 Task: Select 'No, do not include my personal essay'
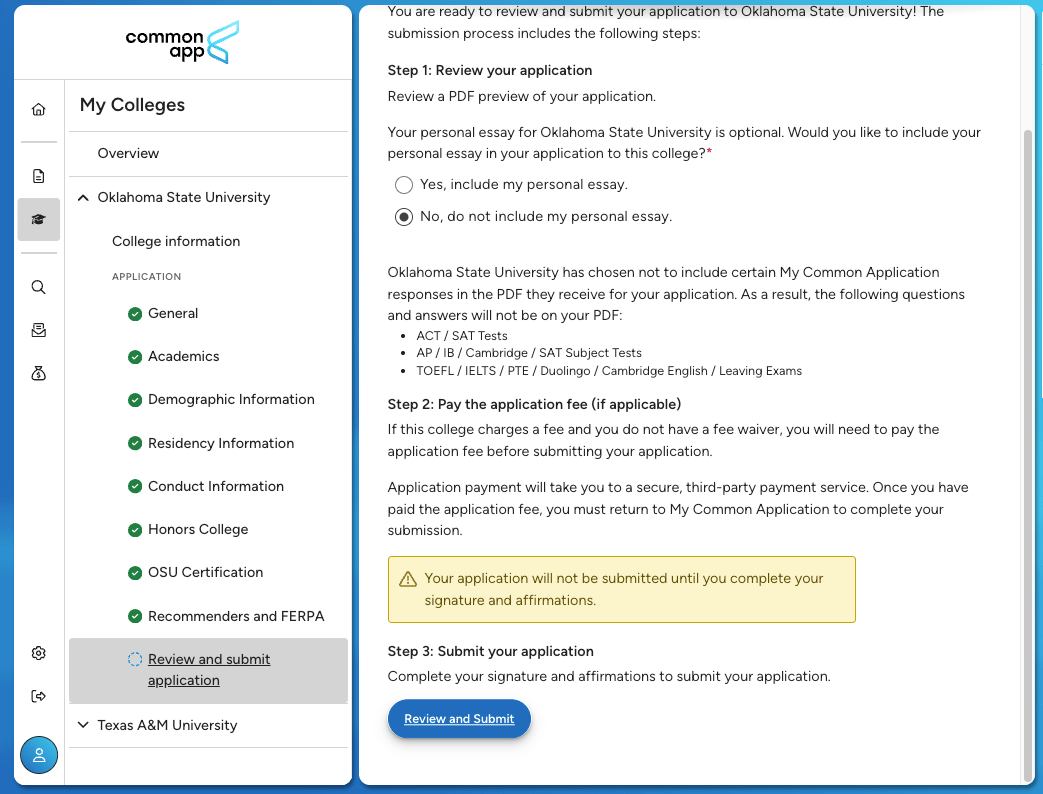(404, 217)
